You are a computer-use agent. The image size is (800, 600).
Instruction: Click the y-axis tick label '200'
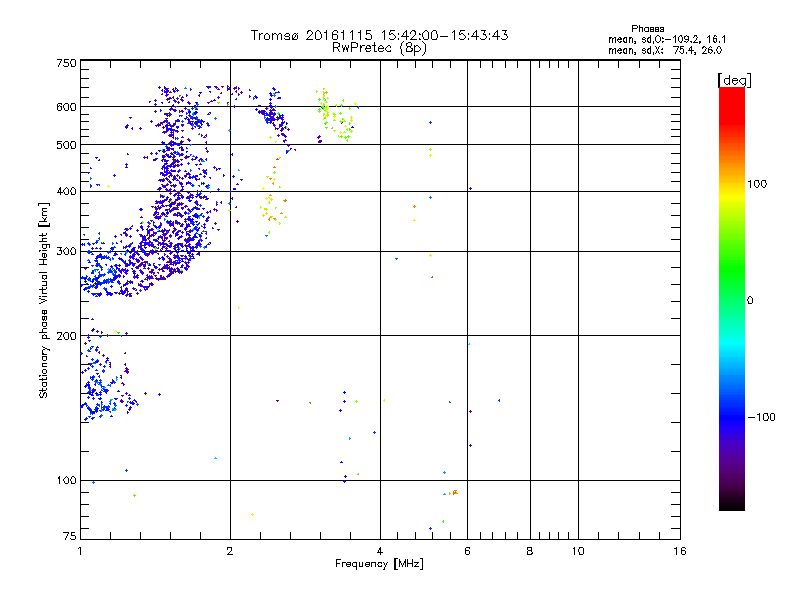click(66, 336)
